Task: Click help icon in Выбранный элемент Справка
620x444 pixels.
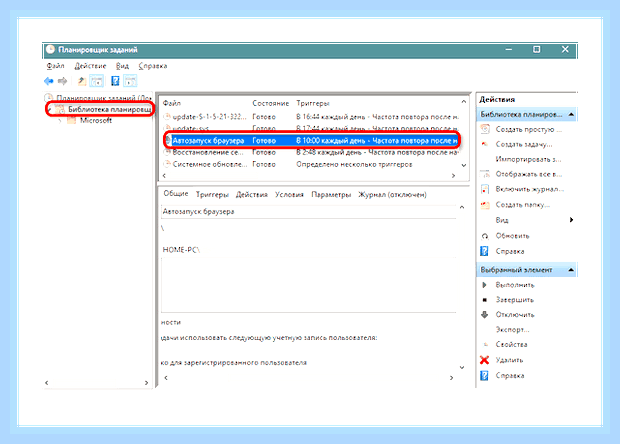Action: click(x=484, y=376)
